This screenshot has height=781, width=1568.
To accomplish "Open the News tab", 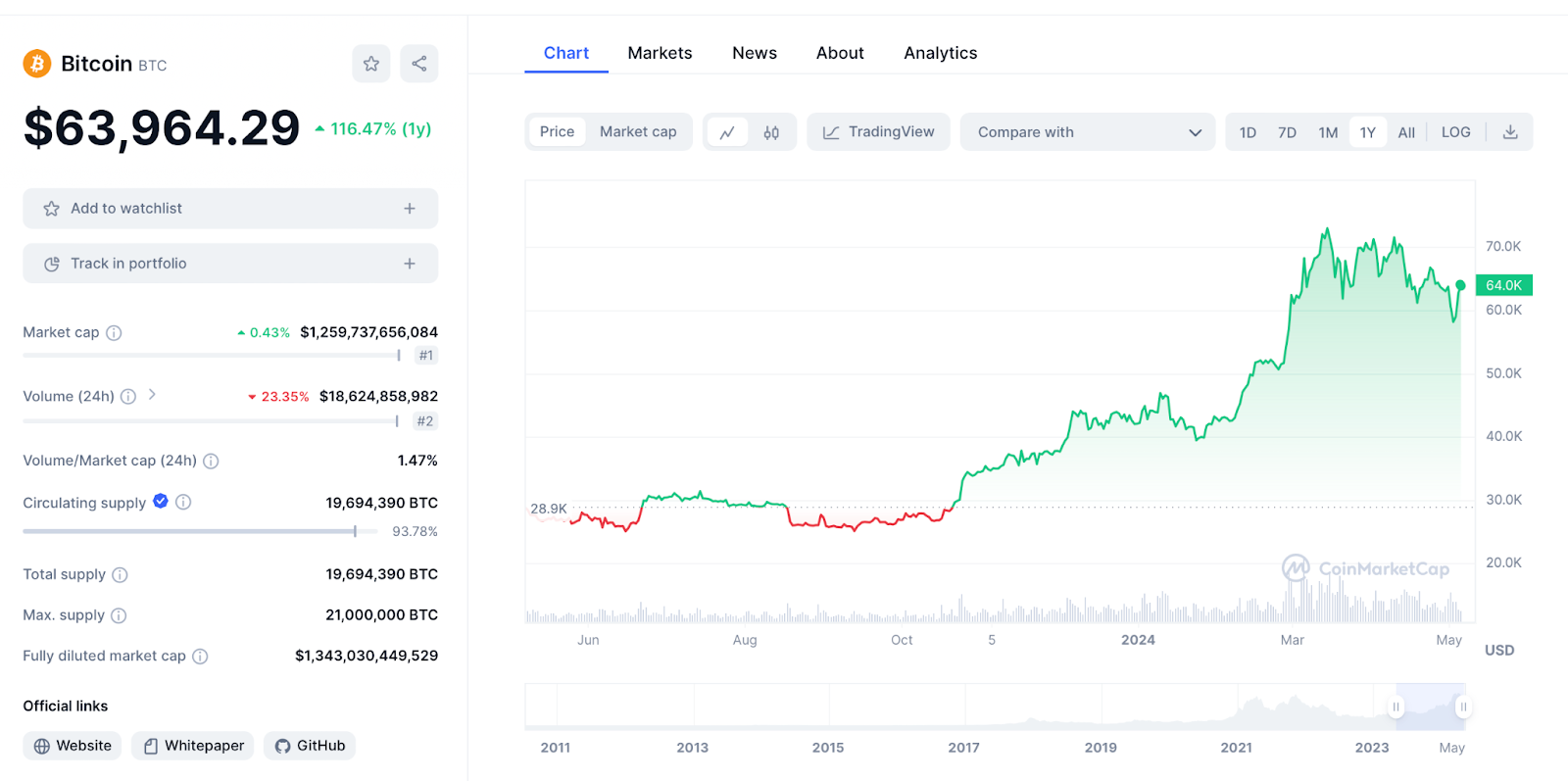I will coord(755,53).
